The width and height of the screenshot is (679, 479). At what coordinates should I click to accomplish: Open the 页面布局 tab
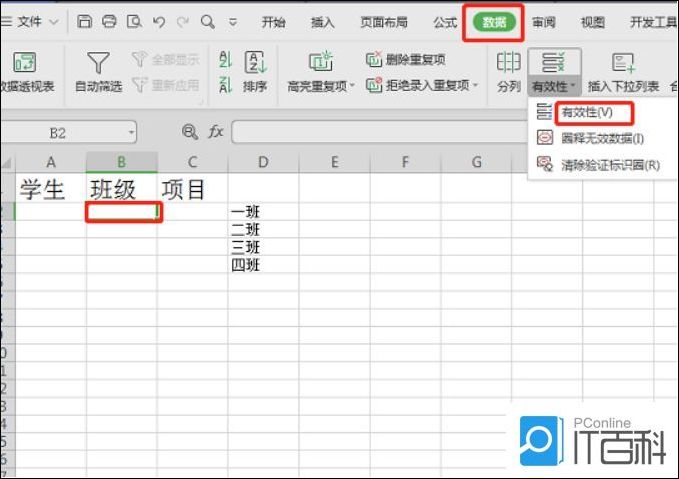point(384,22)
